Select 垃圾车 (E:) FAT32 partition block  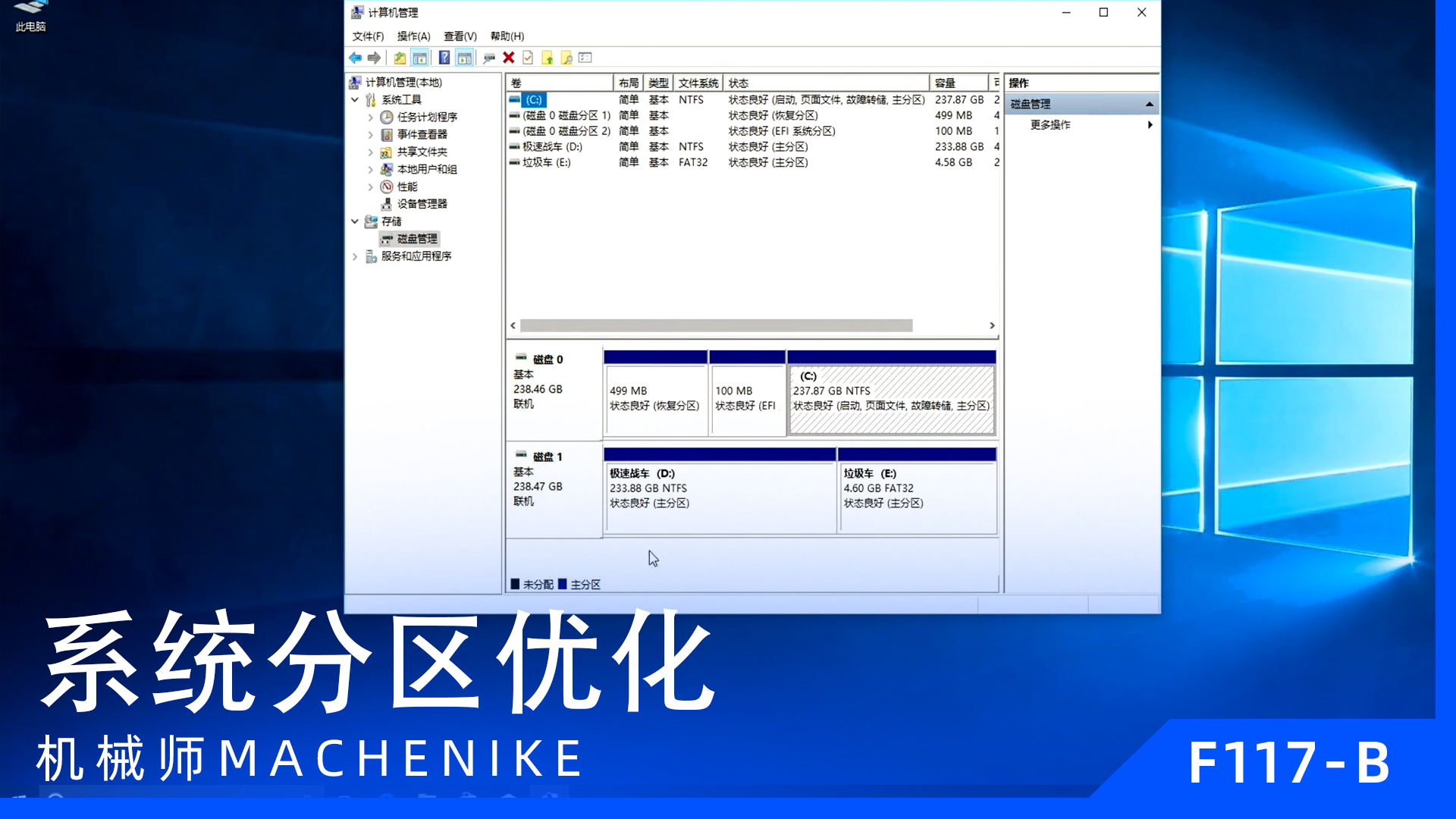[x=917, y=490]
